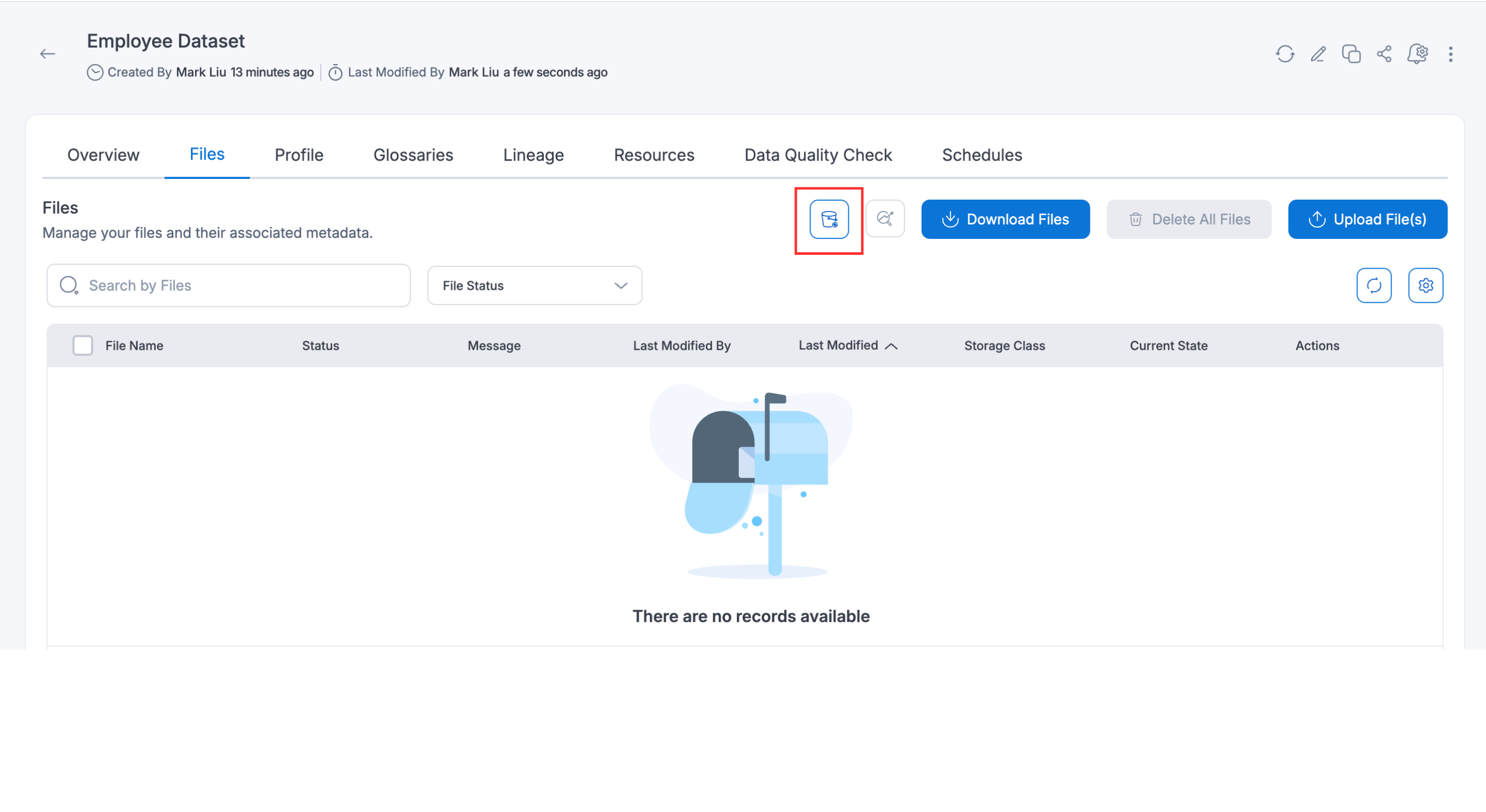Click the Search by Files input
This screenshot has width=1486, height=812.
click(243, 285)
